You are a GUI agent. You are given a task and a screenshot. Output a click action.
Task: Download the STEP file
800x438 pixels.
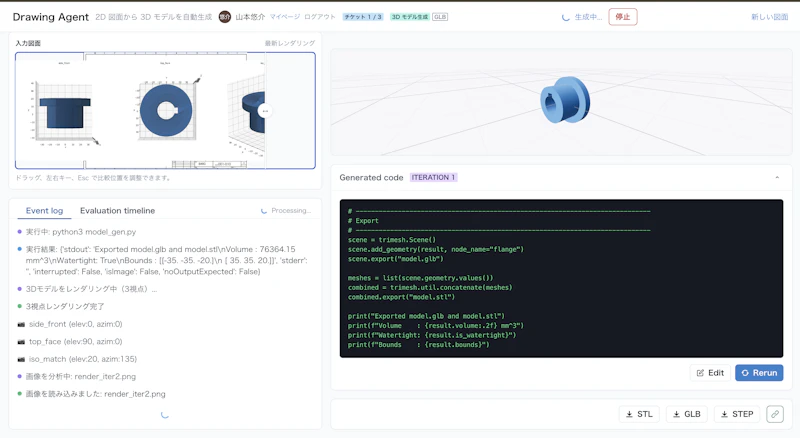737,414
